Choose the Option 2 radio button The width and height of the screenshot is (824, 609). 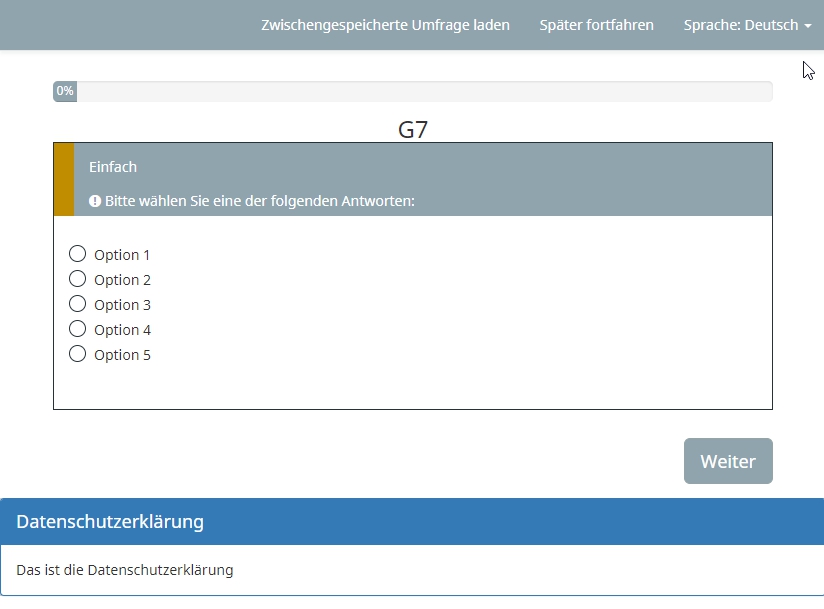click(x=77, y=279)
